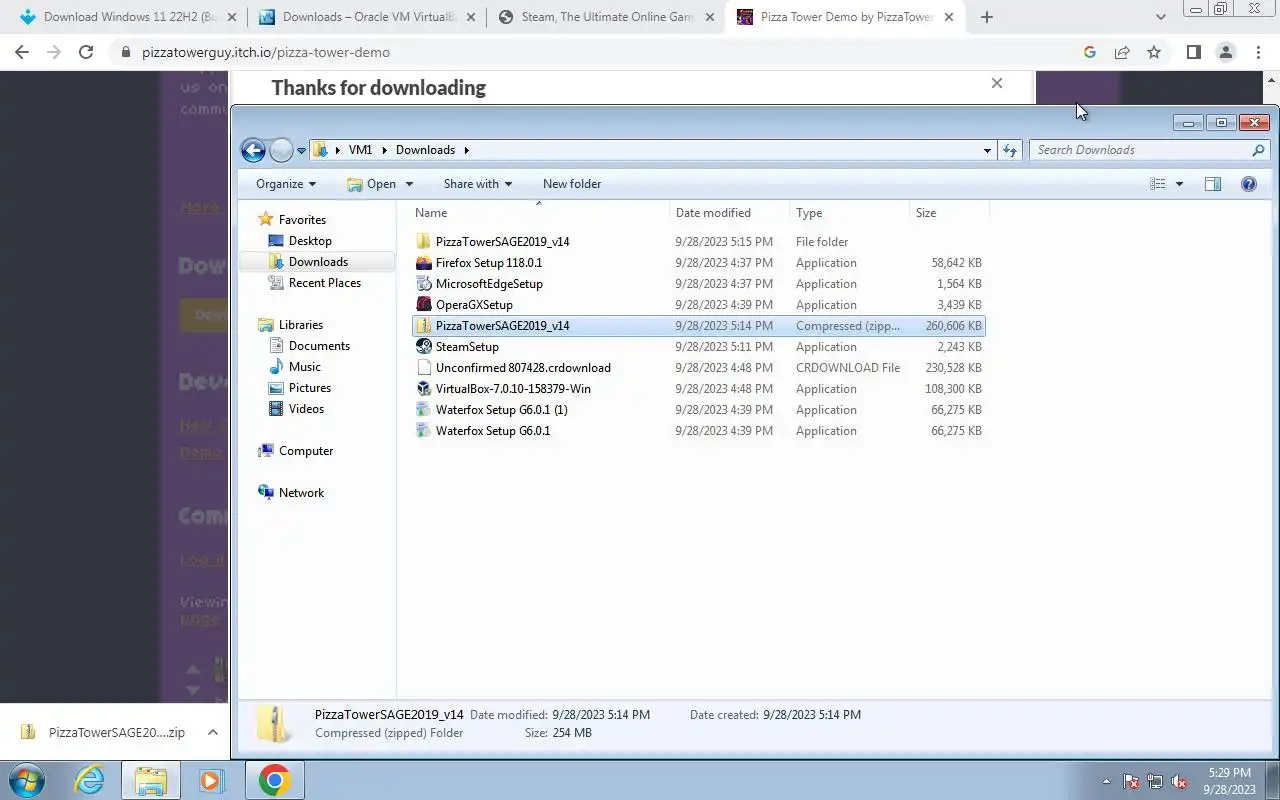The height and width of the screenshot is (800, 1280).
Task: Click the Explorer refresh button beside address bar
Action: (x=1010, y=150)
